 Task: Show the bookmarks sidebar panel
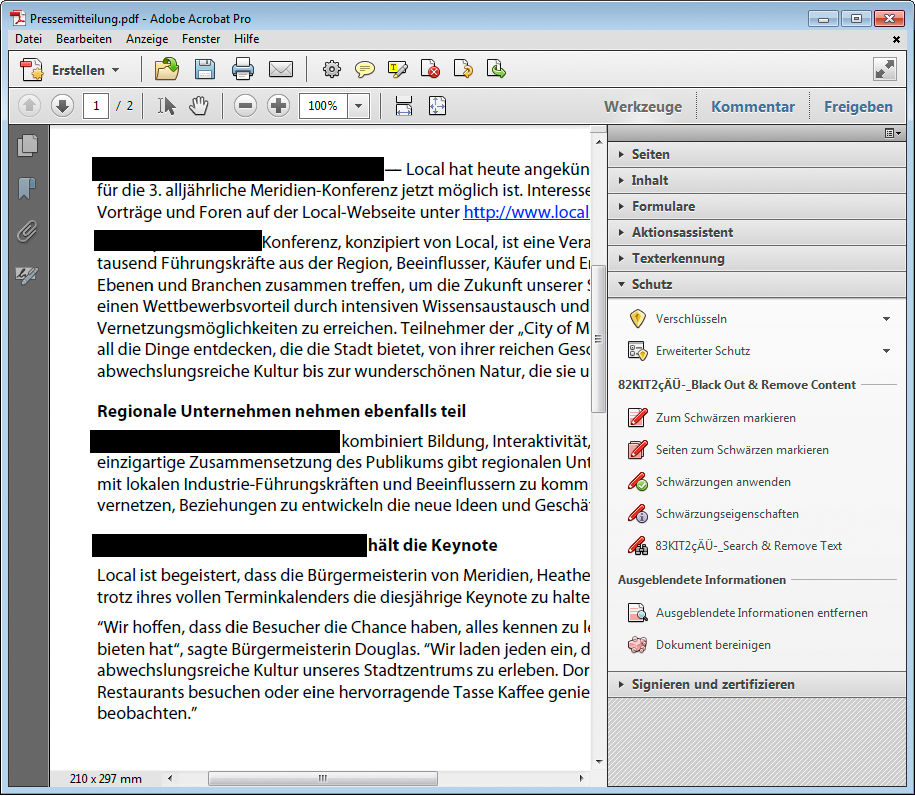(27, 188)
